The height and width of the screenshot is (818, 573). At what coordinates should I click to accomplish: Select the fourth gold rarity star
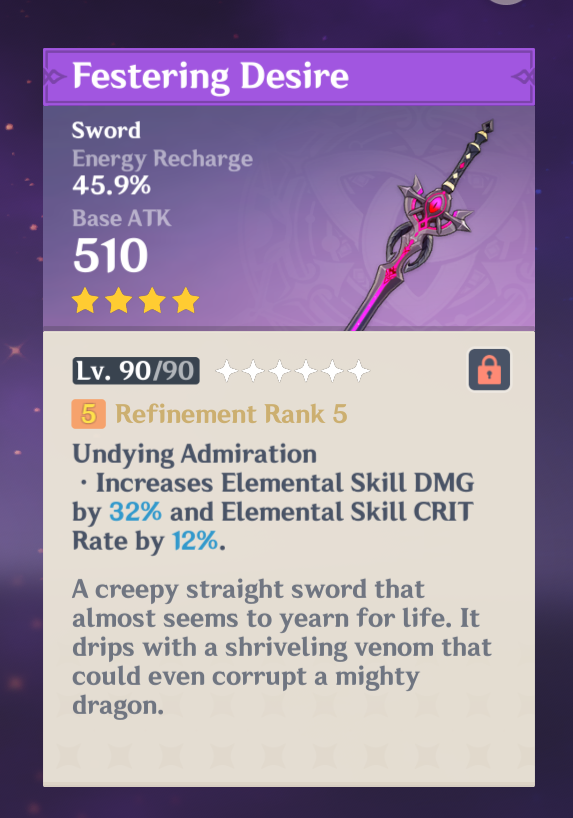click(x=186, y=300)
